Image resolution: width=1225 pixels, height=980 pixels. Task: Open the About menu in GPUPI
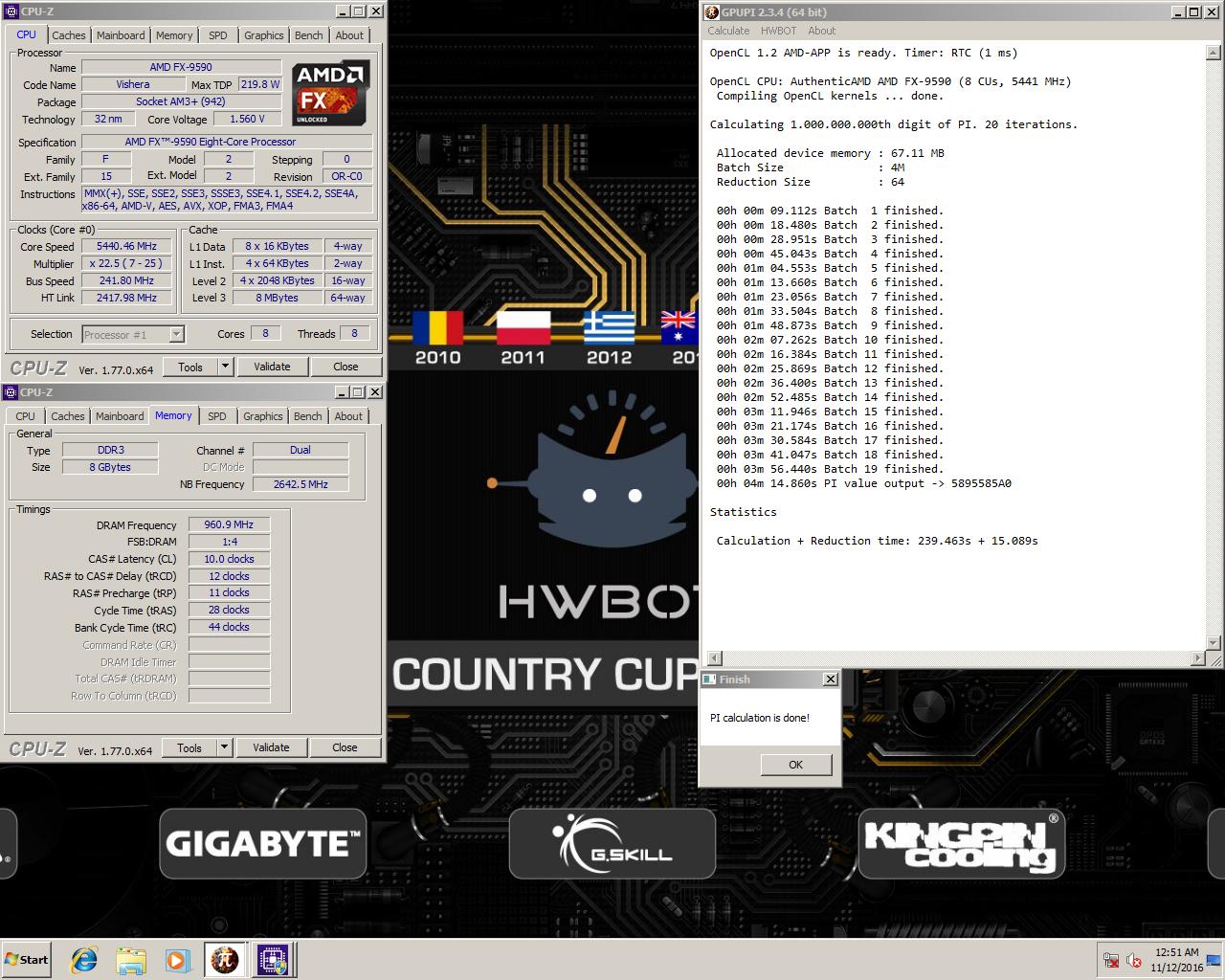pyautogui.click(x=821, y=31)
